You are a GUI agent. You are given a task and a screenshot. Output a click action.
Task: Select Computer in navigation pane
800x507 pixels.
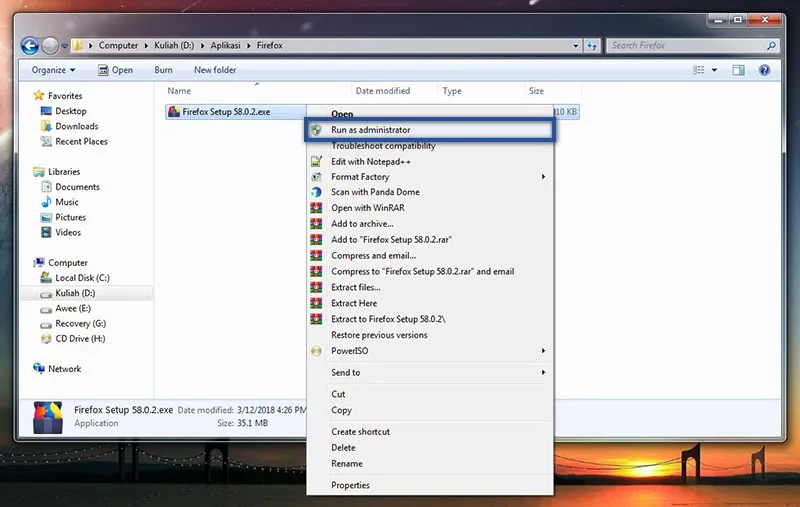(60, 263)
